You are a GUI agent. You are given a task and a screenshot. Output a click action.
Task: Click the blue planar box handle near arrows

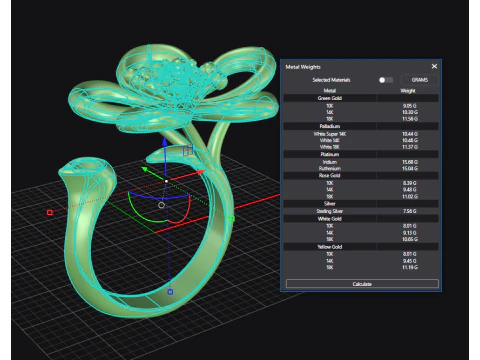click(188, 150)
